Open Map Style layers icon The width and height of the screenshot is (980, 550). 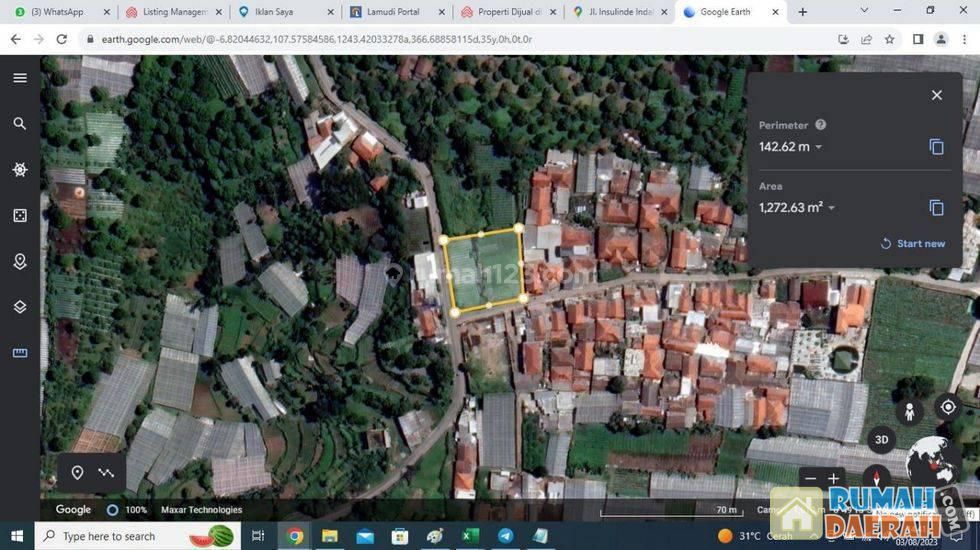click(x=20, y=307)
